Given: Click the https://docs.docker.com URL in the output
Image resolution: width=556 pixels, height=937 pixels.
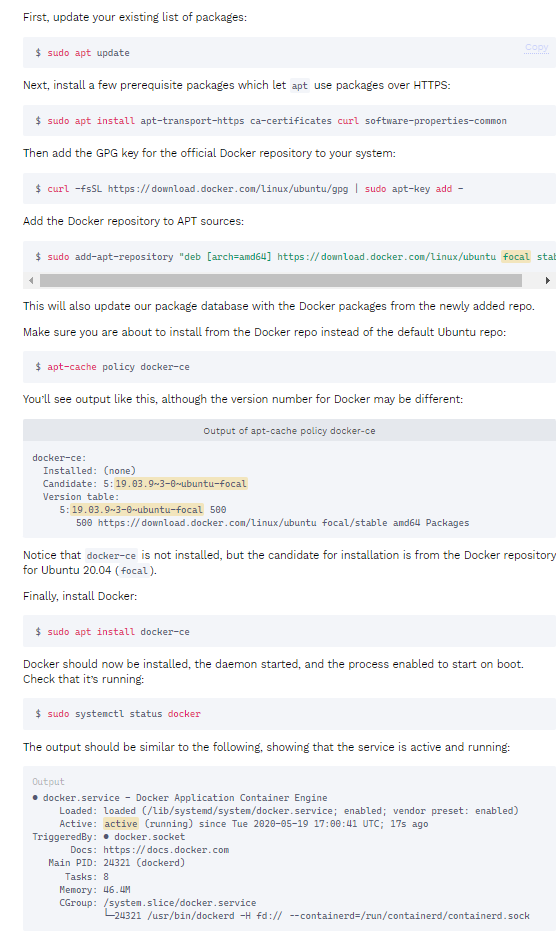Looking at the screenshot, I should click(166, 850).
